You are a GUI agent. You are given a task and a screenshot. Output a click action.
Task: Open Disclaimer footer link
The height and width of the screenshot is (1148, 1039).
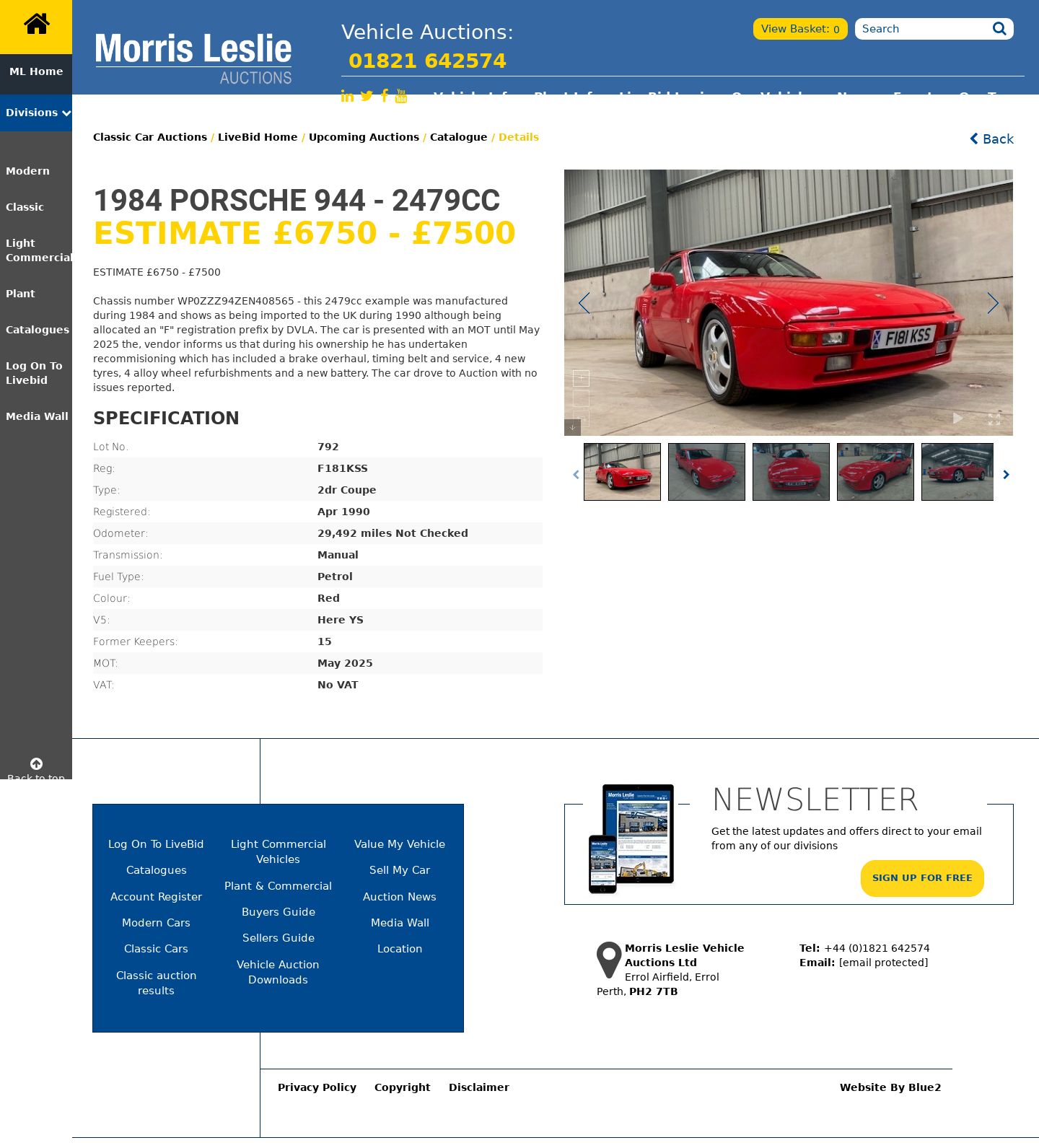[479, 1087]
